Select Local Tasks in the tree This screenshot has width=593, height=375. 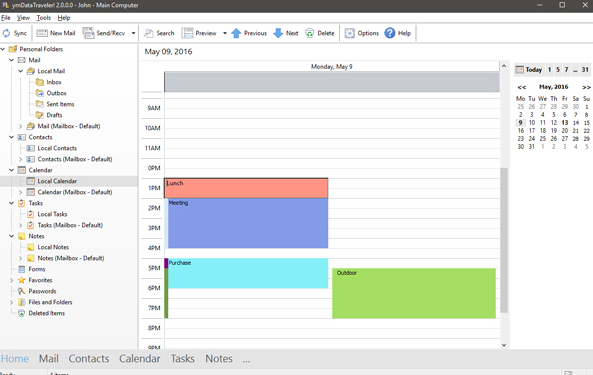52,214
